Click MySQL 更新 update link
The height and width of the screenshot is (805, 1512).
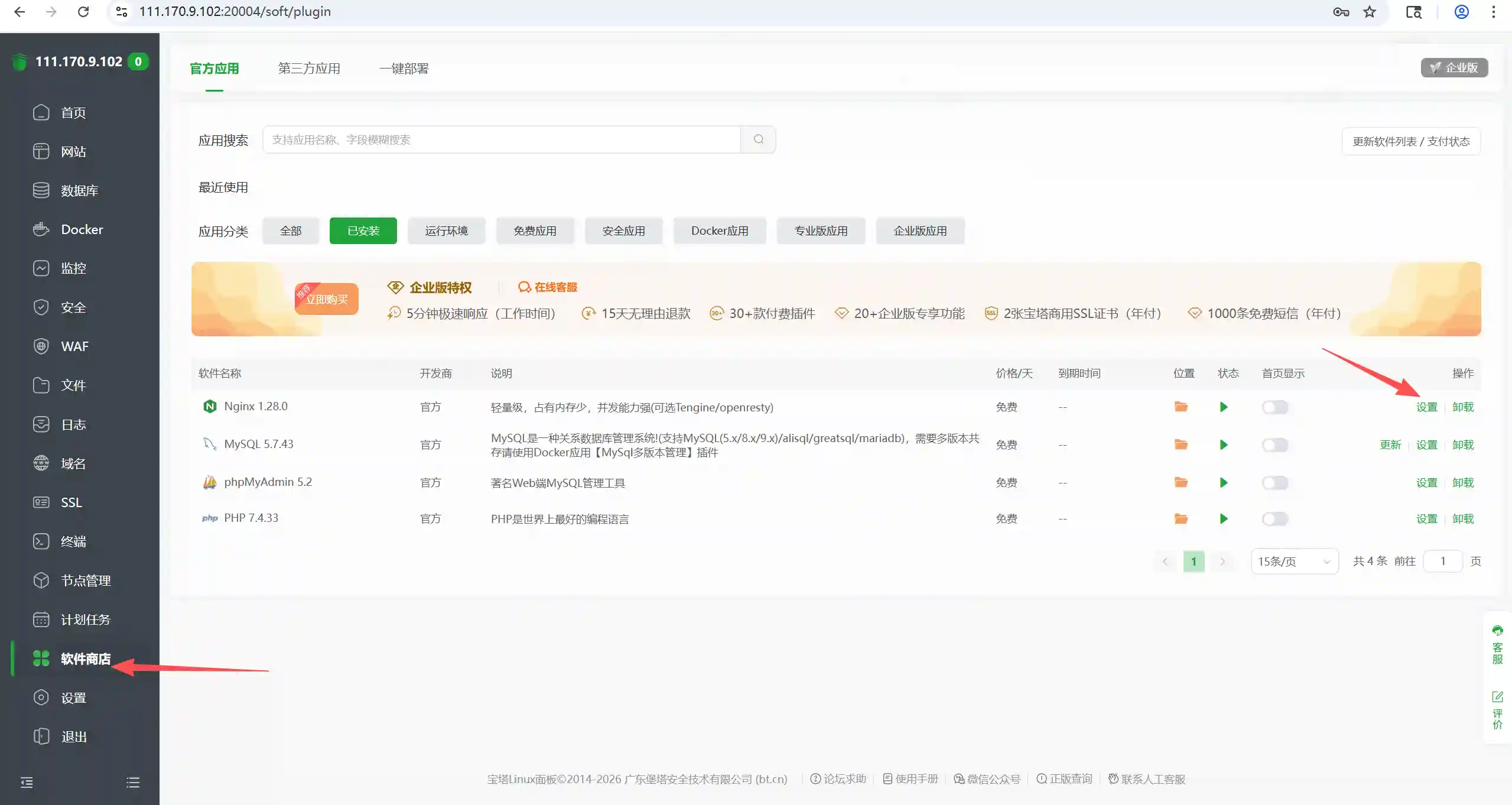1390,444
